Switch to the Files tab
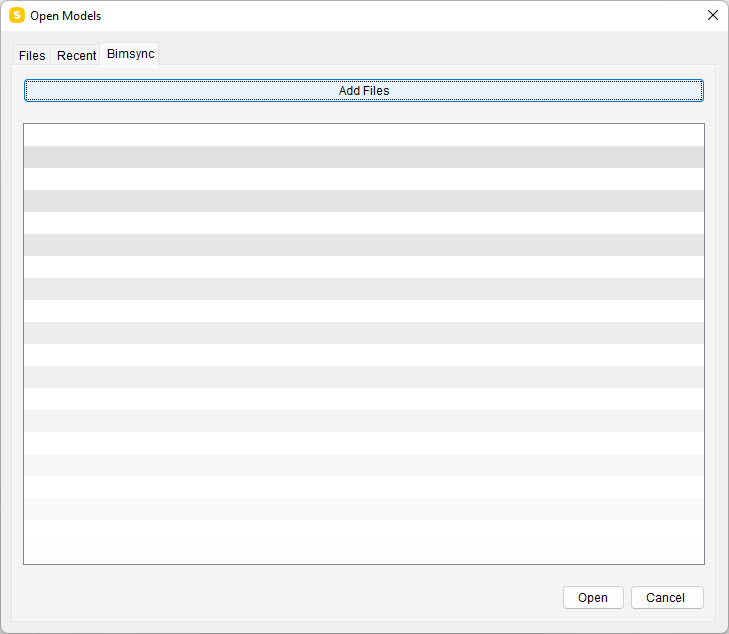This screenshot has width=729, height=634. (x=32, y=56)
